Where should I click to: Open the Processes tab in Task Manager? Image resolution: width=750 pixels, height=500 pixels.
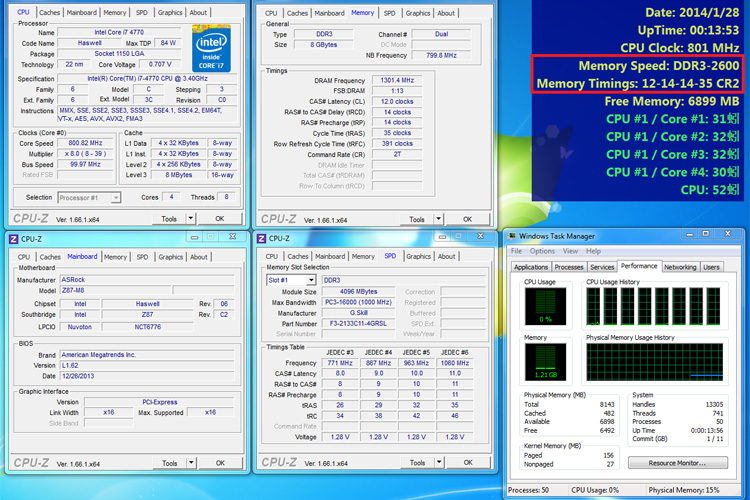tap(569, 267)
